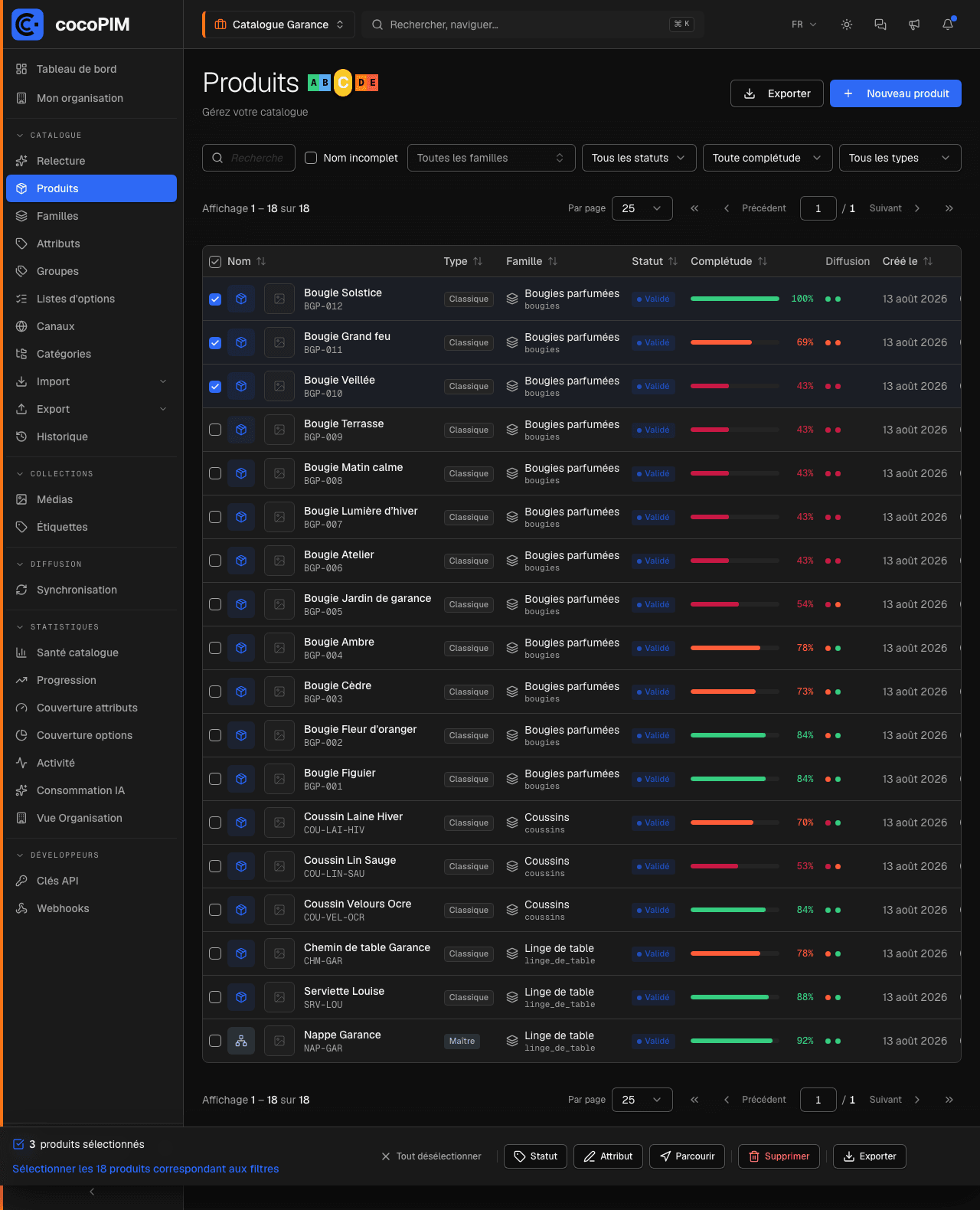
Task: Click the completeness bar for Bougie Solstice
Action: click(735, 299)
